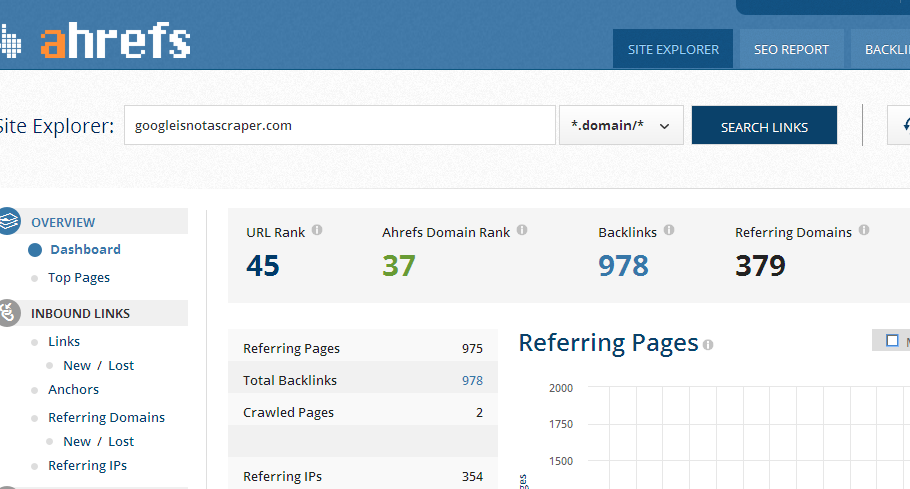Screen dimensions: 910x489
Task: Click the Site Explorer domain input field
Action: click(x=339, y=126)
